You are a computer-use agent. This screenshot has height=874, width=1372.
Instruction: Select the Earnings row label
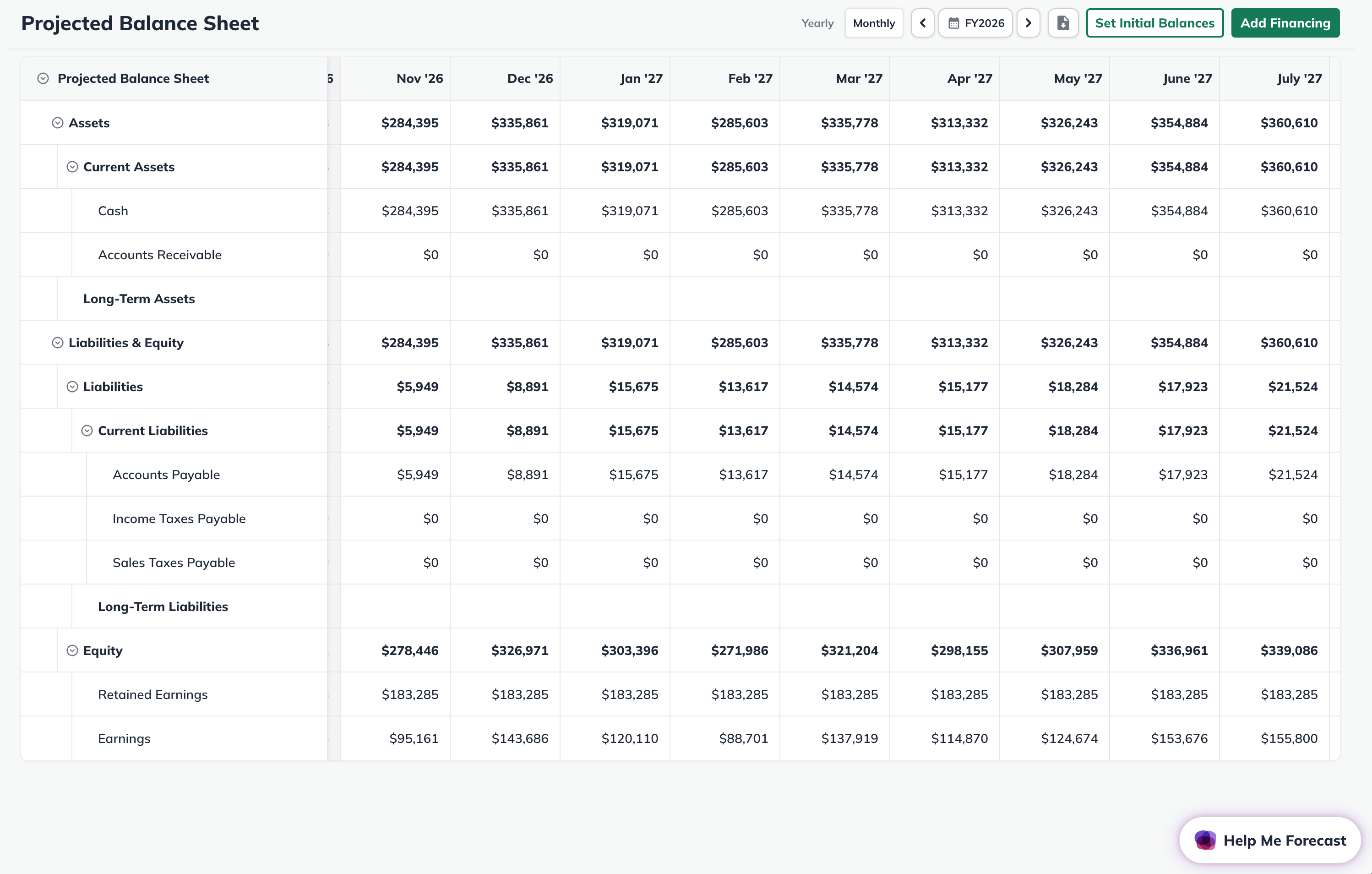pos(124,738)
